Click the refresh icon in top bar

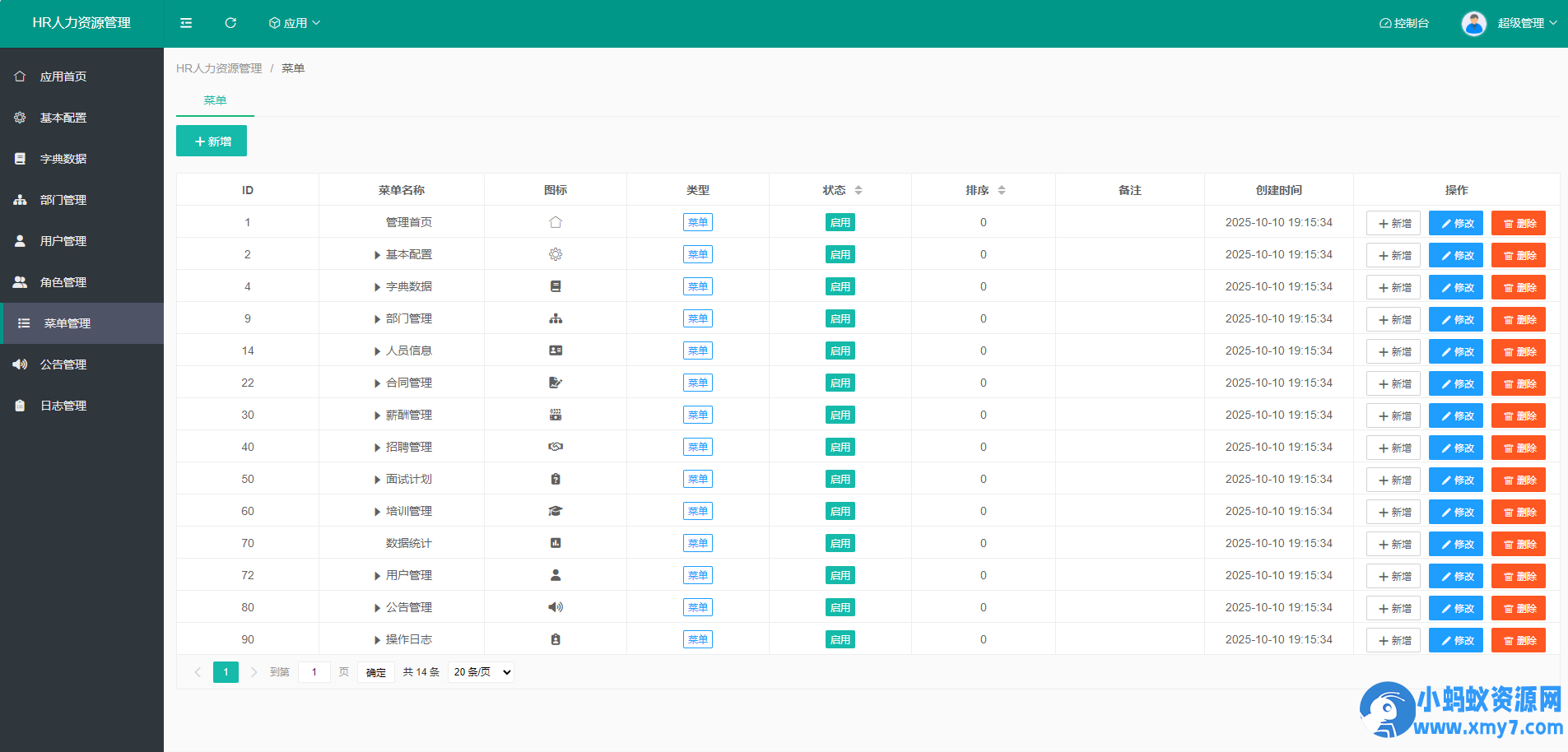click(x=230, y=23)
